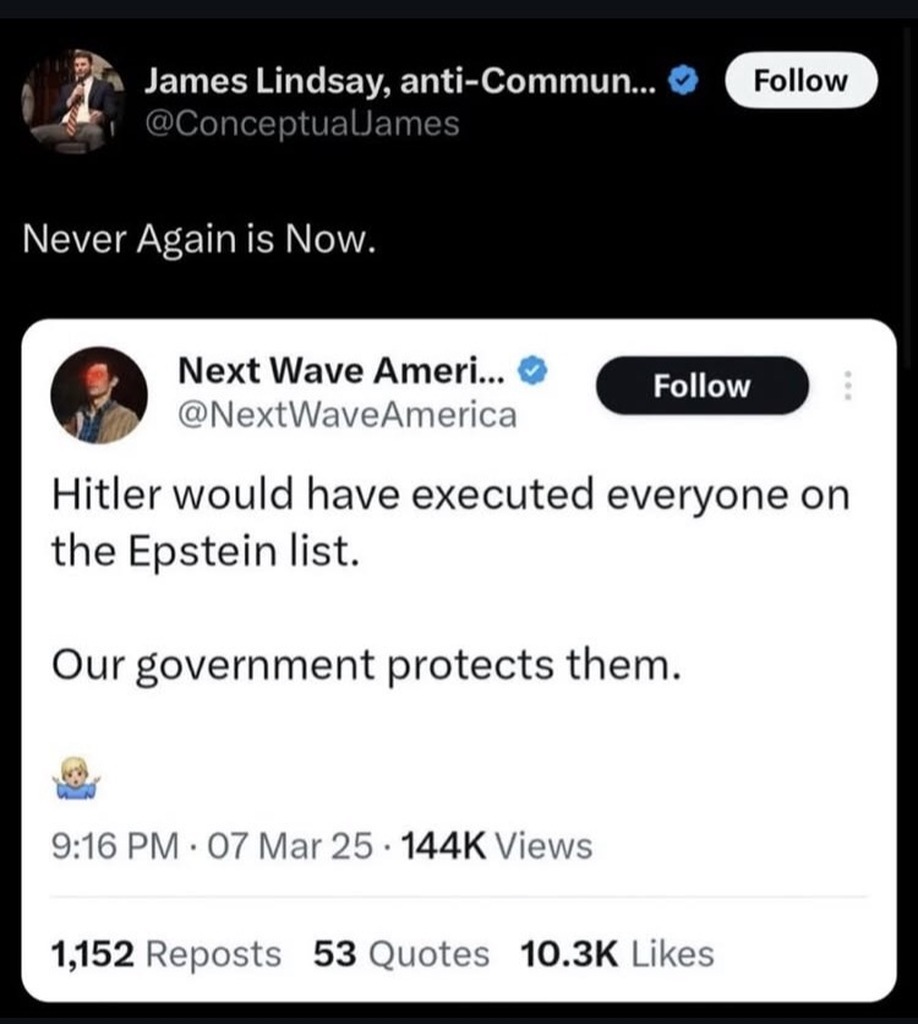The image size is (918, 1024).
Task: Open the @NextWaveAmerica handle
Action: (x=347, y=415)
